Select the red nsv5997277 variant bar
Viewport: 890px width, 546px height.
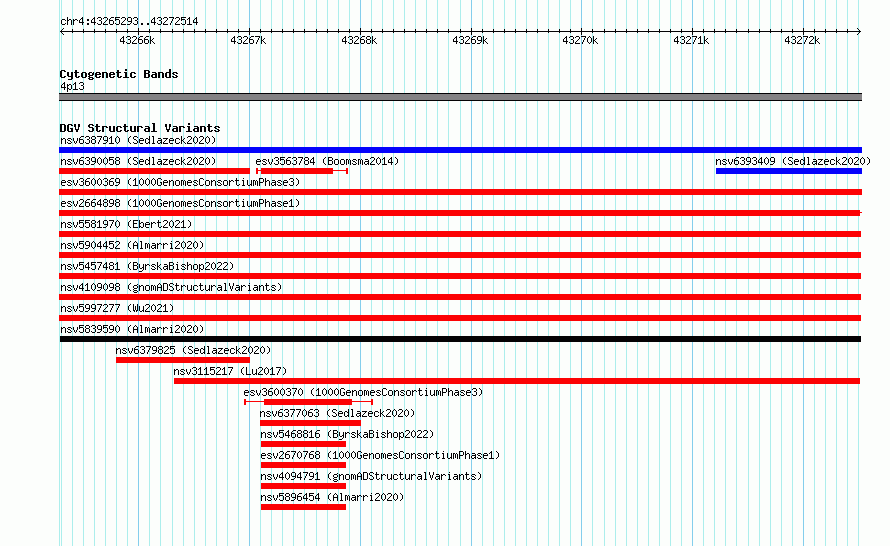460,318
